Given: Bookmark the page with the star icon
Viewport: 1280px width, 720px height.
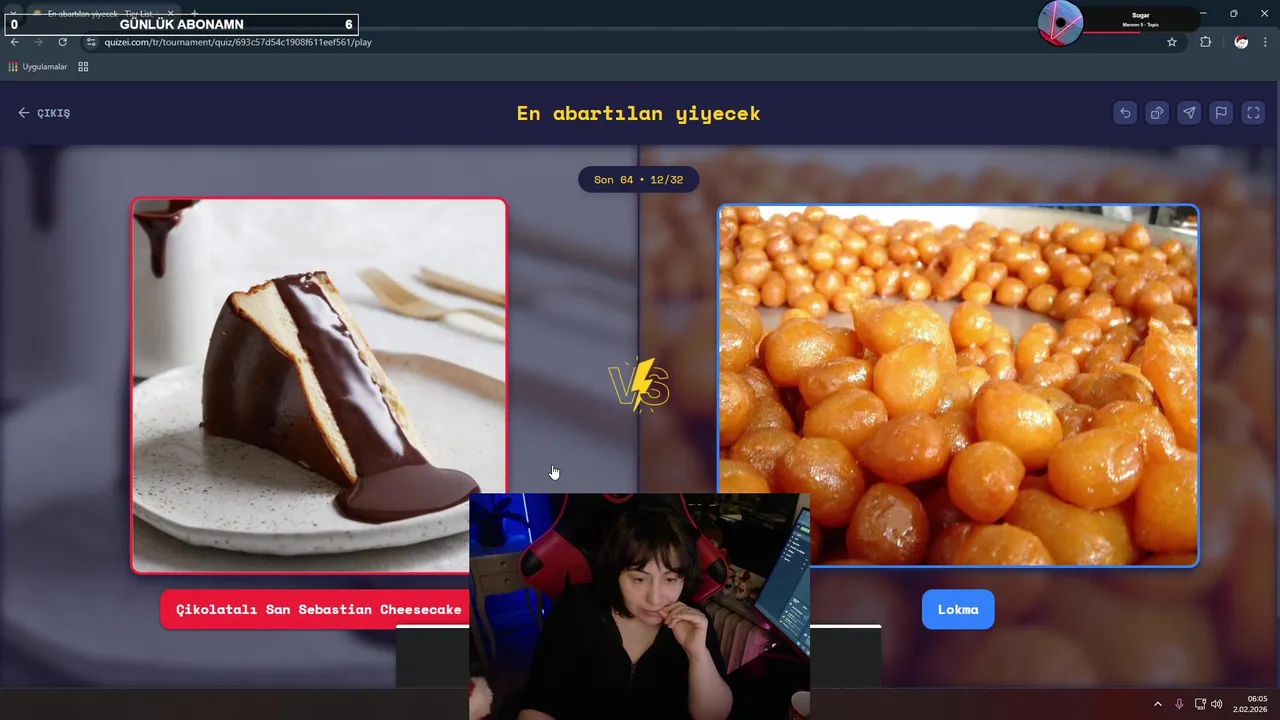Looking at the screenshot, I should 1172,42.
